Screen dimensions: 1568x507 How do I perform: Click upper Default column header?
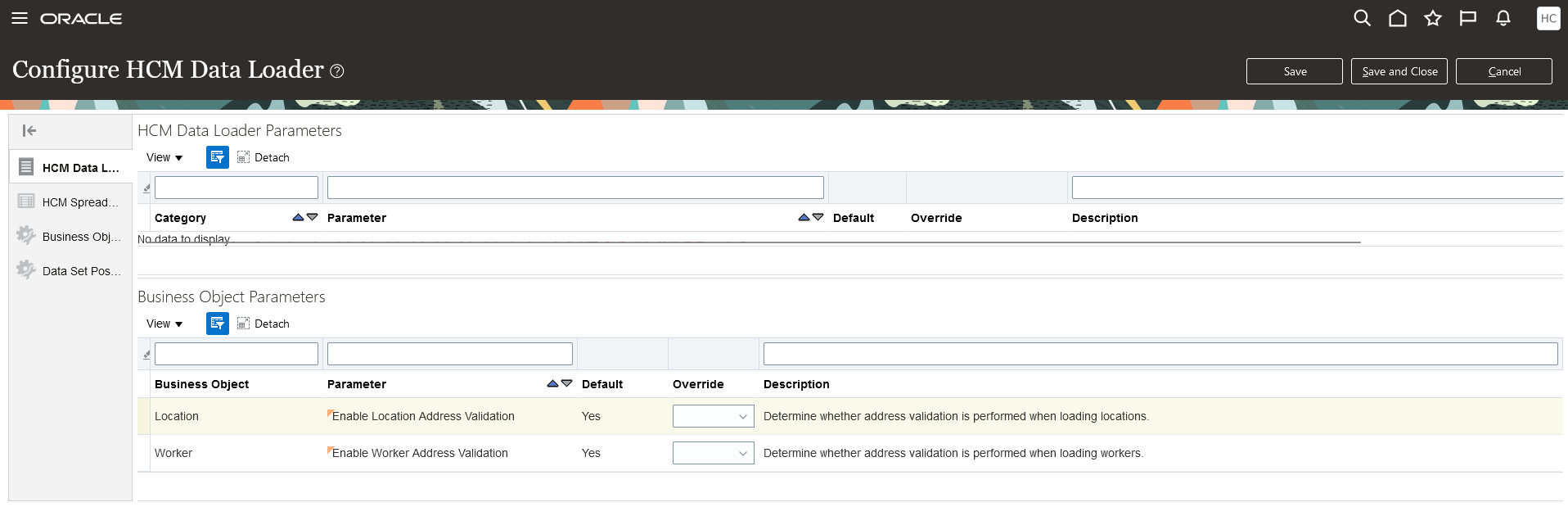click(854, 218)
